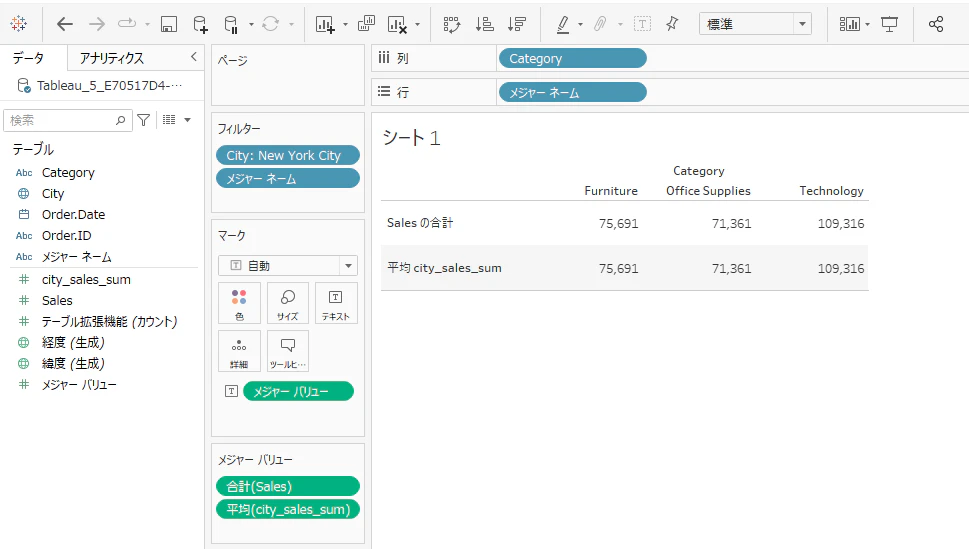Click the Technology Sales value 109,316 in Sales row
The width and height of the screenshot is (969, 549).
(x=840, y=223)
